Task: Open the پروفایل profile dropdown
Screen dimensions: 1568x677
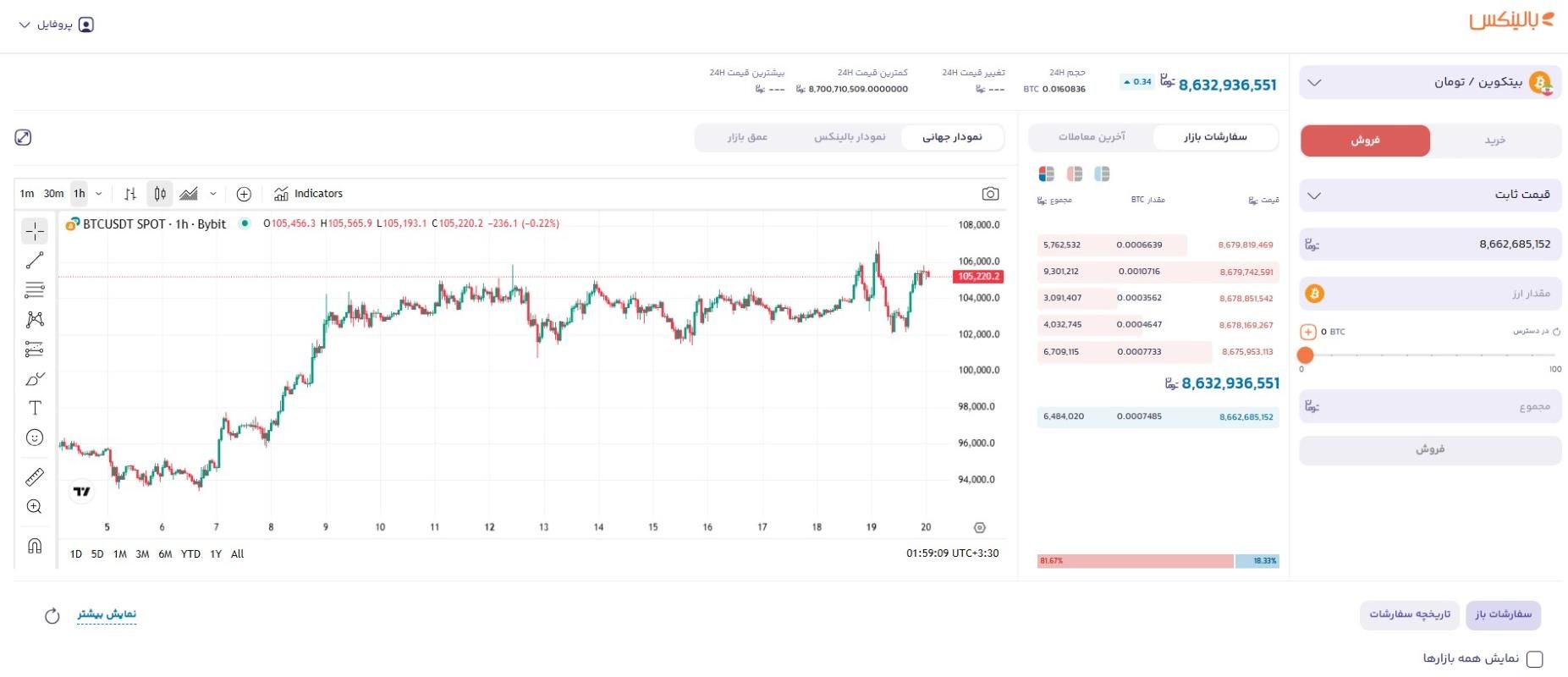Action: pos(57,25)
